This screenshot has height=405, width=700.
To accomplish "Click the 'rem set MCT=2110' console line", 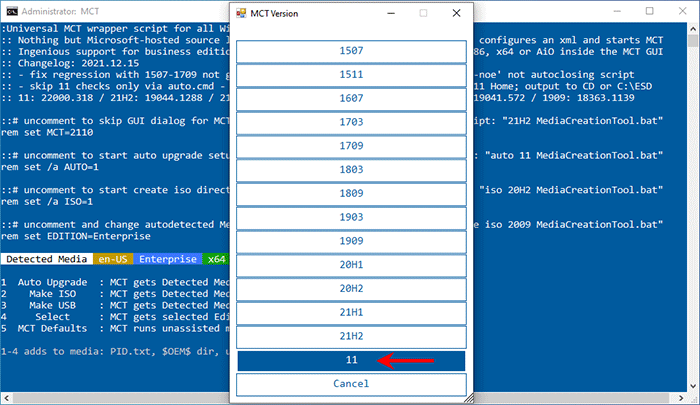I will pyautogui.click(x=47, y=133).
